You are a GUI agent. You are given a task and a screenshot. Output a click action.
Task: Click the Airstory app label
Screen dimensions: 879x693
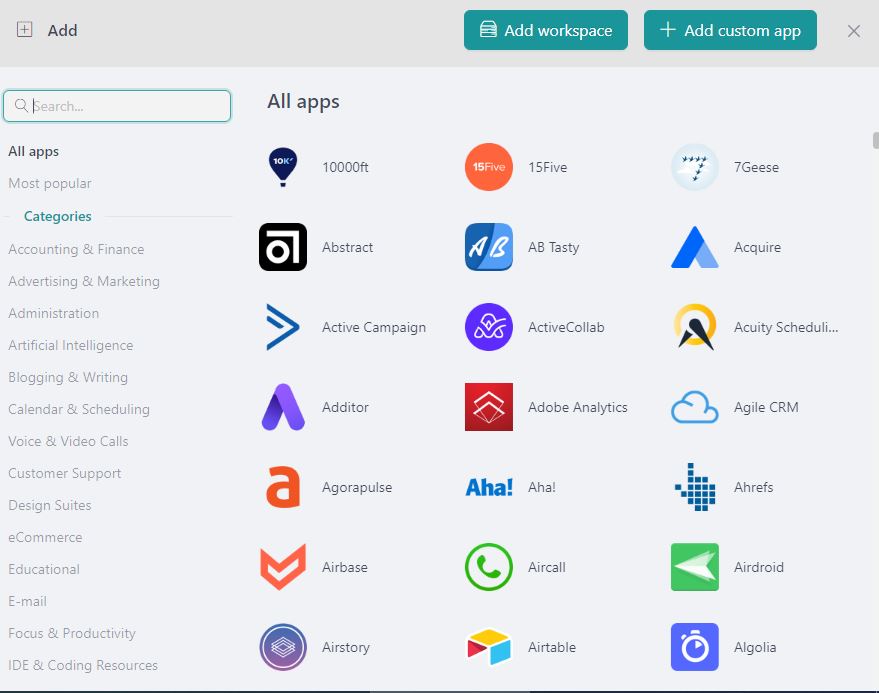[346, 647]
